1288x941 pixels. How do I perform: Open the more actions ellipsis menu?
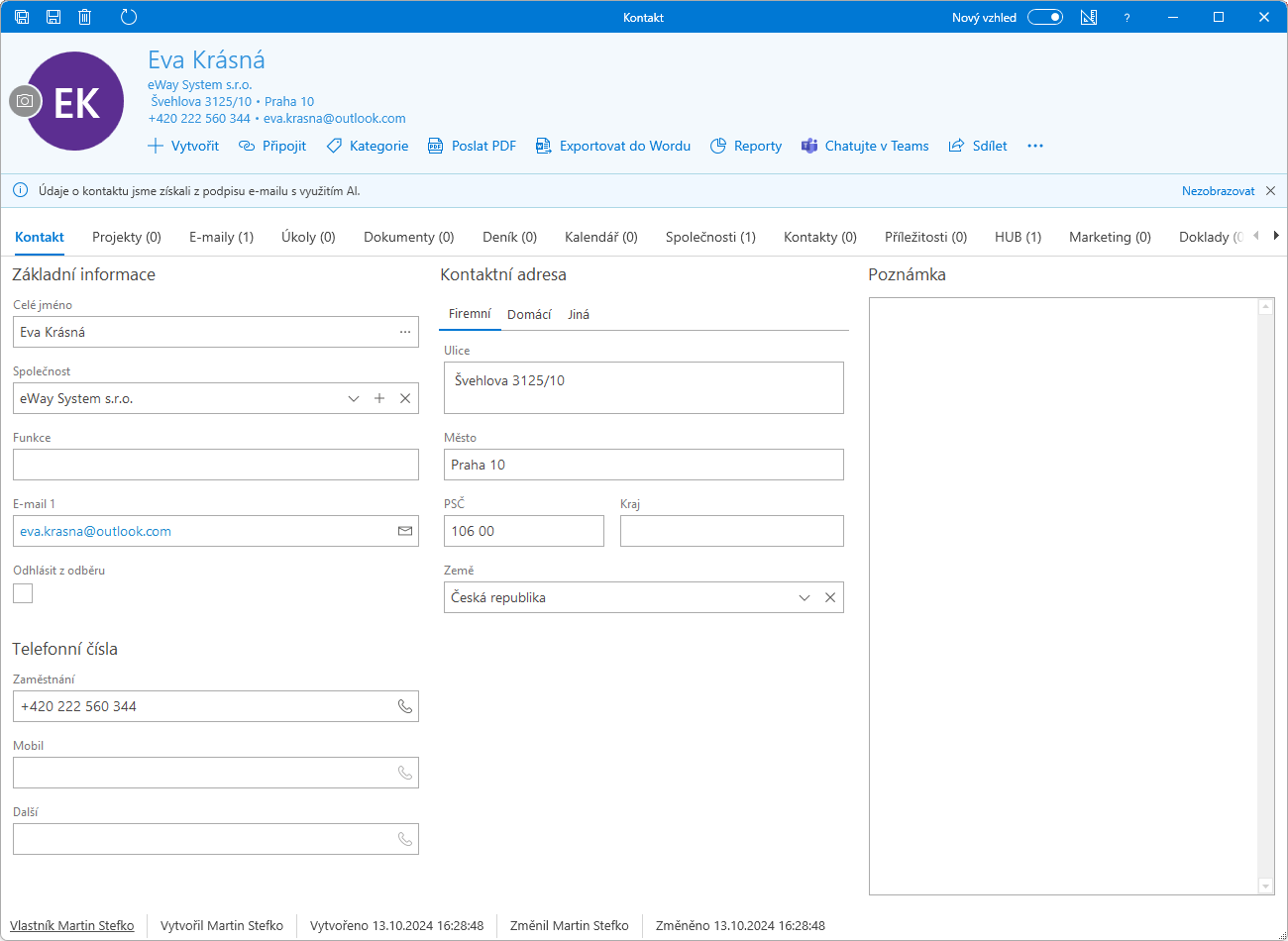click(x=1035, y=146)
